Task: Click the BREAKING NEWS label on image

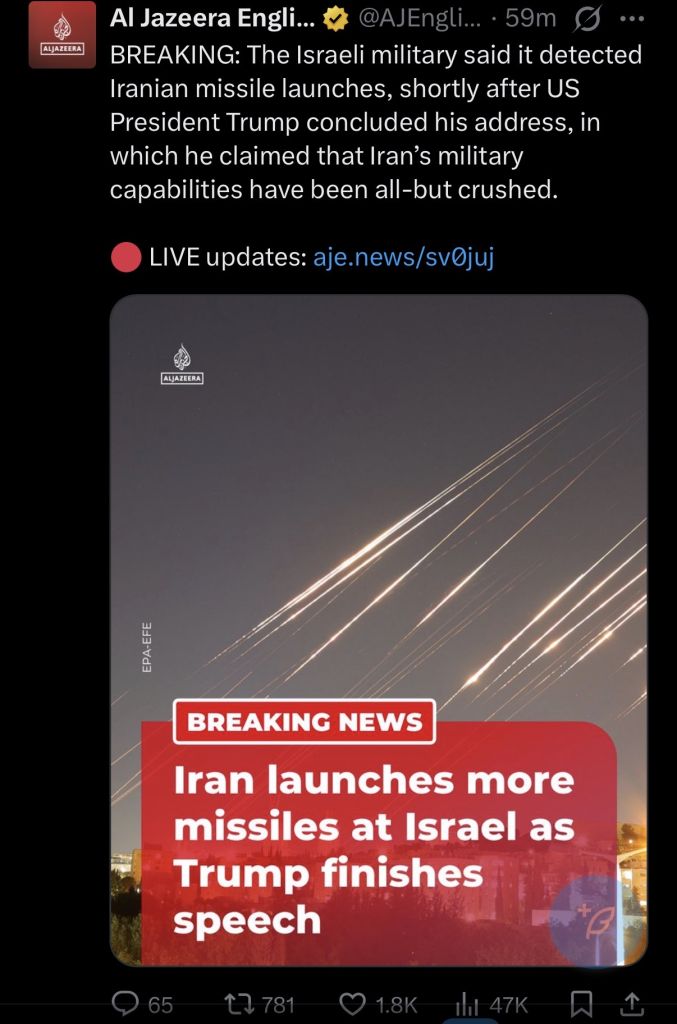Action: tap(304, 722)
